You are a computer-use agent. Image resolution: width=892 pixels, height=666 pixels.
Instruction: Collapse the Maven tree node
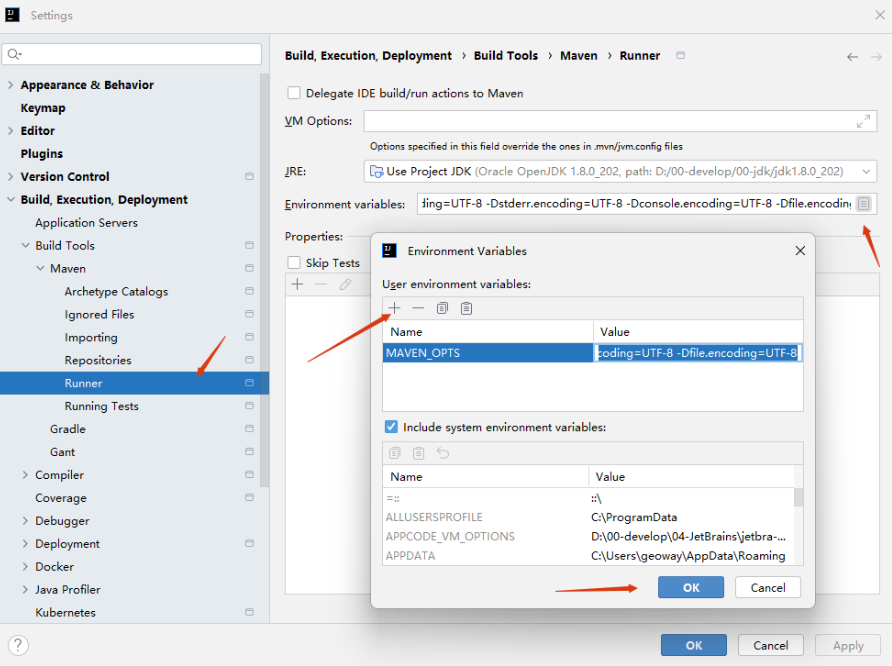40,268
